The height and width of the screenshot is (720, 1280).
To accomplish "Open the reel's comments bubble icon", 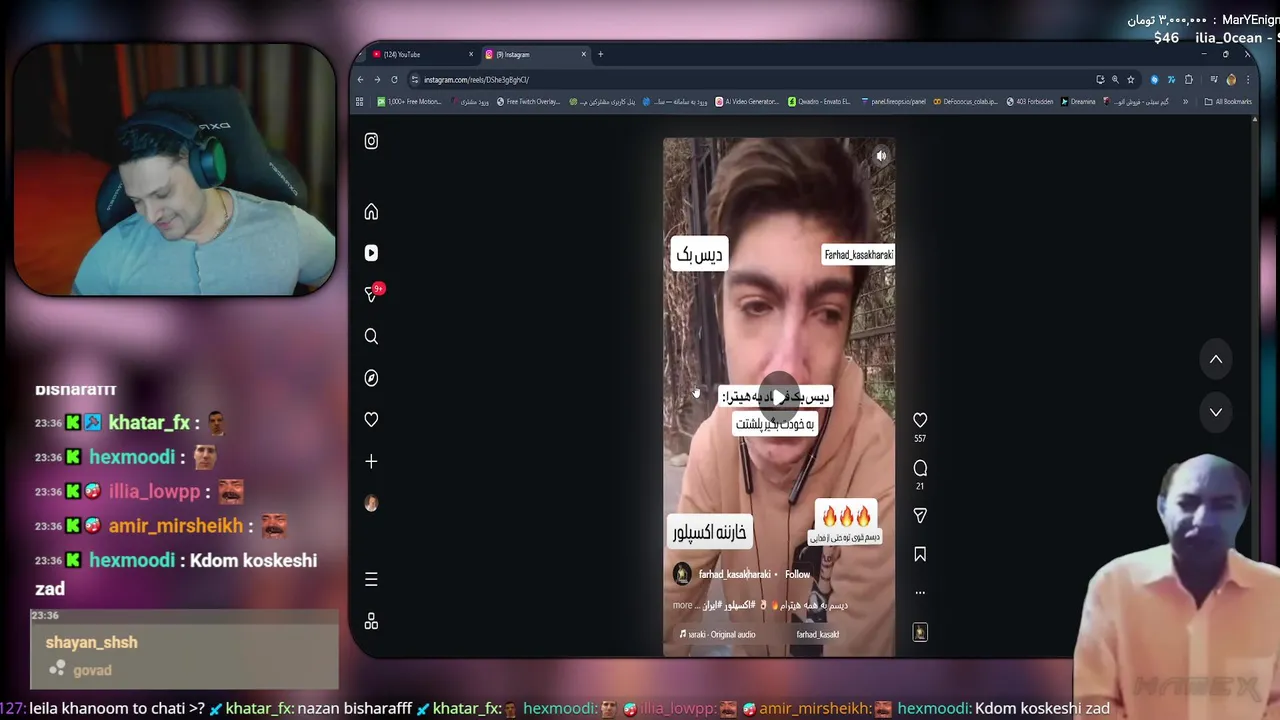I will (x=920, y=468).
